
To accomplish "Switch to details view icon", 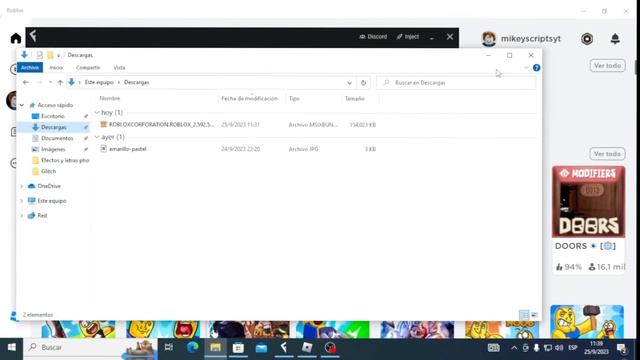I will (524, 315).
